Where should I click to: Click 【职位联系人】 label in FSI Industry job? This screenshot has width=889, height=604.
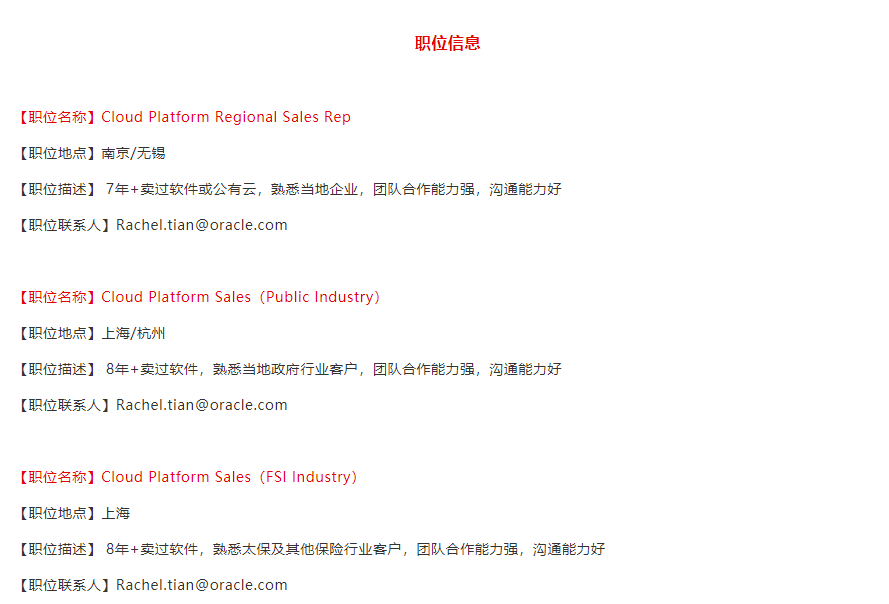65,585
